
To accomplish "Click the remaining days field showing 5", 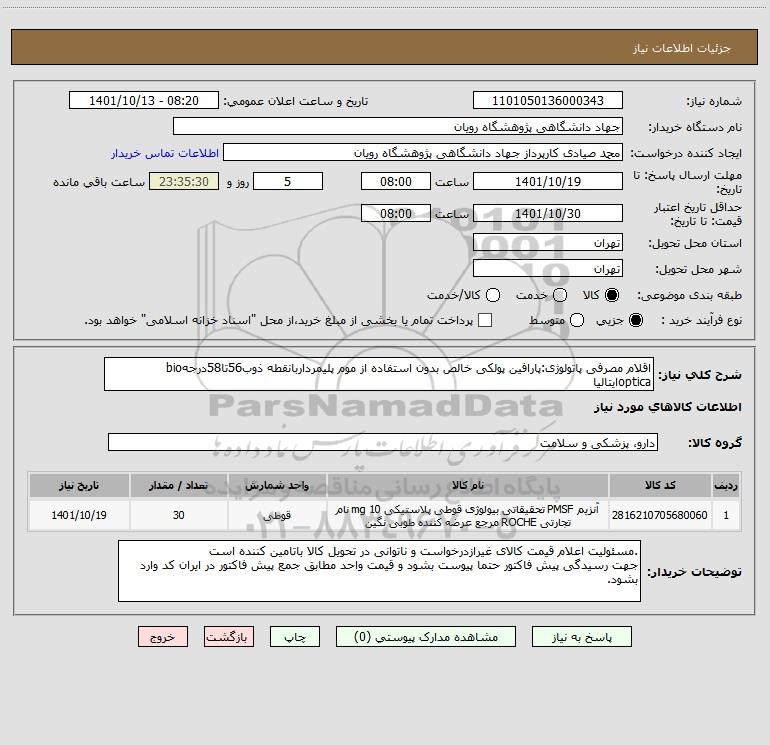I will tap(288, 181).
